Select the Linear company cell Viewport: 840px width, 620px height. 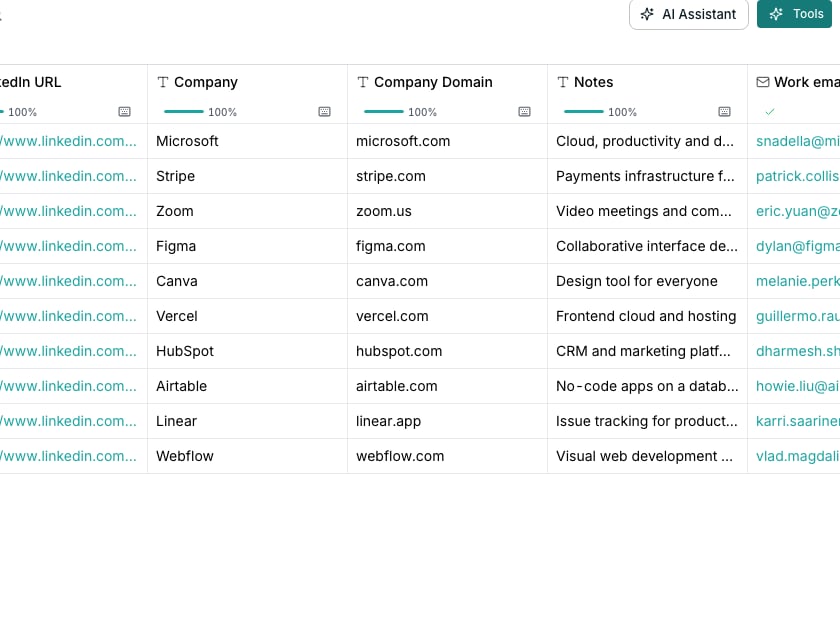tap(248, 421)
